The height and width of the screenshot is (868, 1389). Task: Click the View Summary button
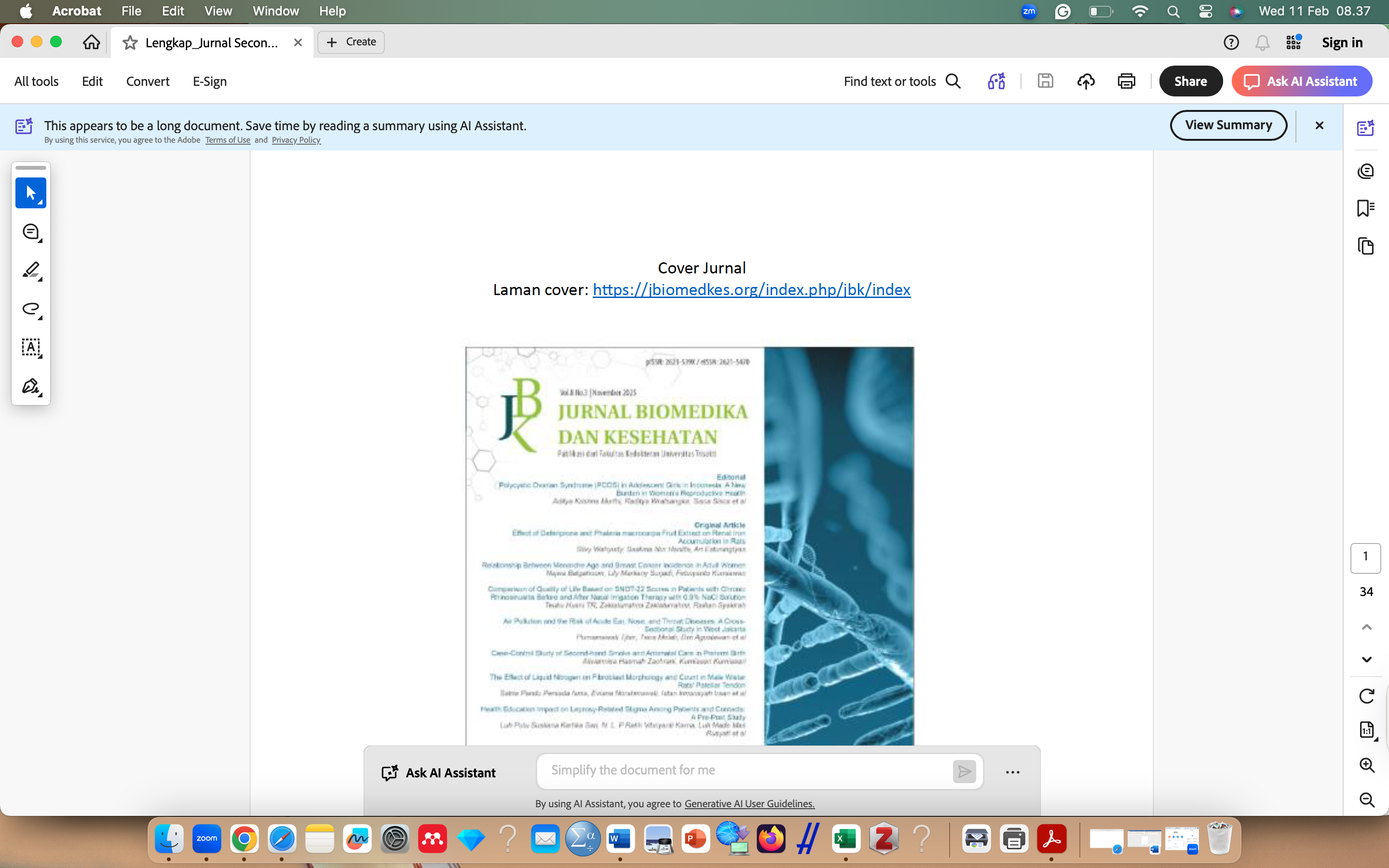(x=1228, y=125)
